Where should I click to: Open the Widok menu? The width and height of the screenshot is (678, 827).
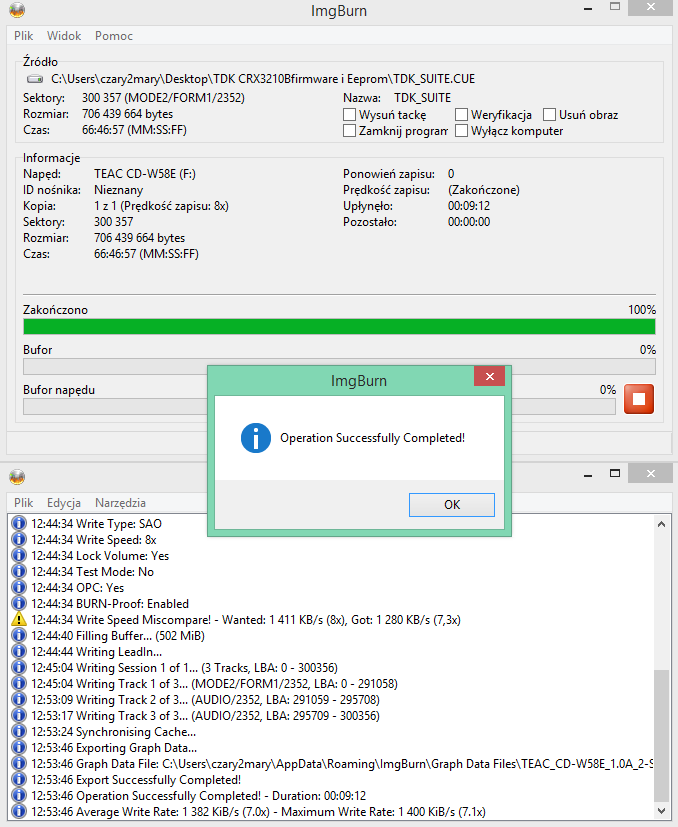tap(64, 36)
